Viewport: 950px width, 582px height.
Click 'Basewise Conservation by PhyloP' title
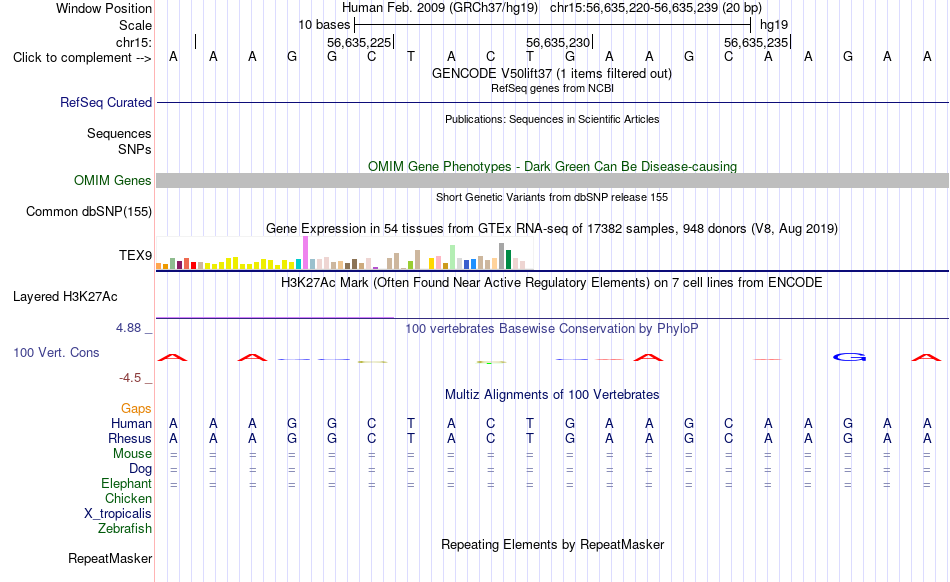click(551, 329)
